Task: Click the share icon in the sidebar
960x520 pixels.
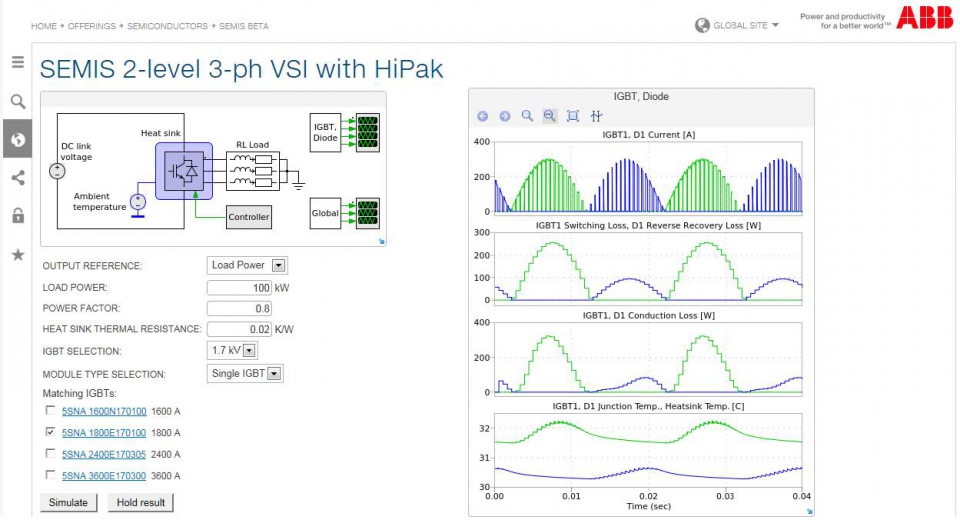Action: point(18,178)
